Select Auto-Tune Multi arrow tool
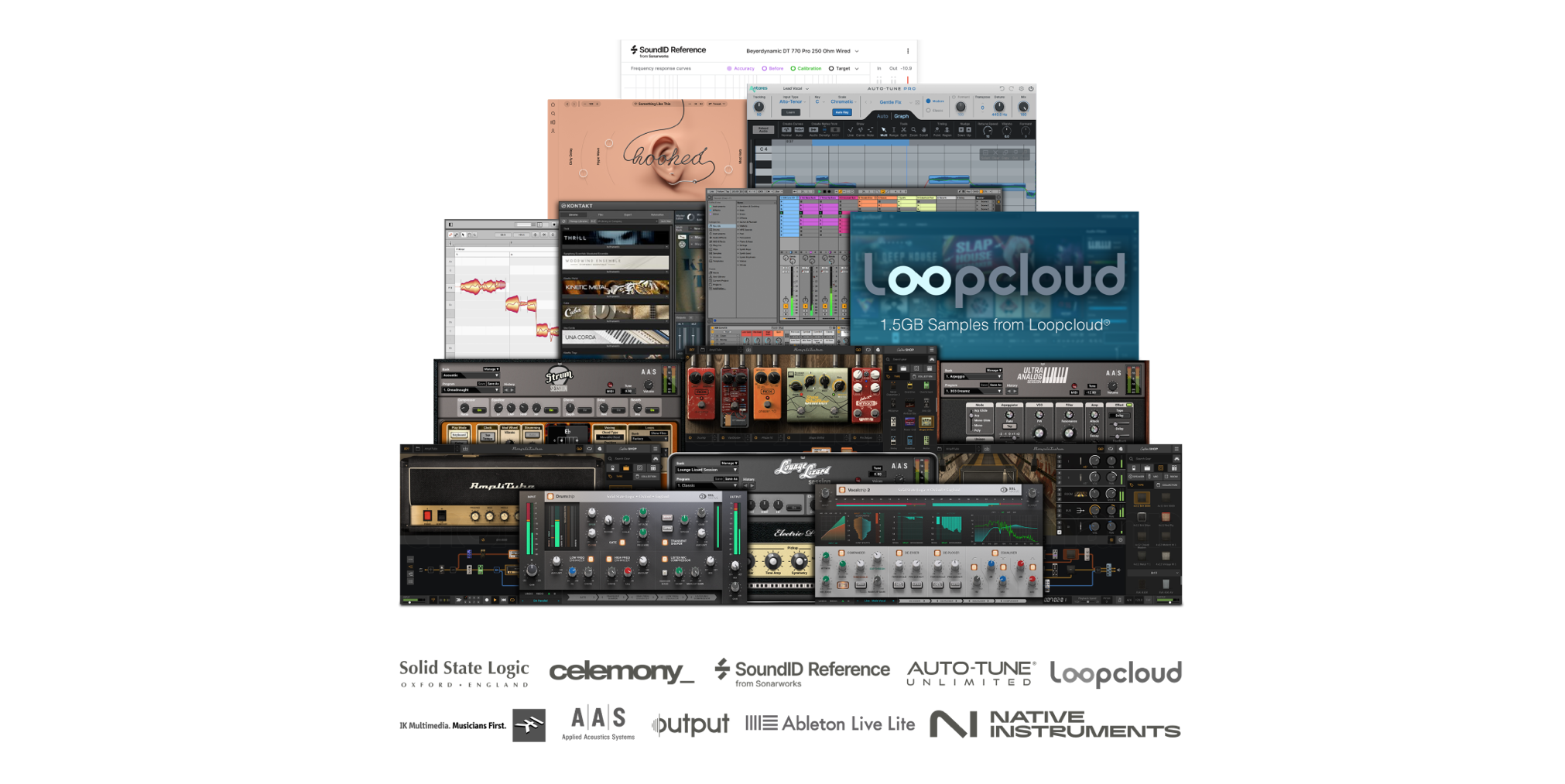The width and height of the screenshot is (1565, 784). click(x=884, y=130)
